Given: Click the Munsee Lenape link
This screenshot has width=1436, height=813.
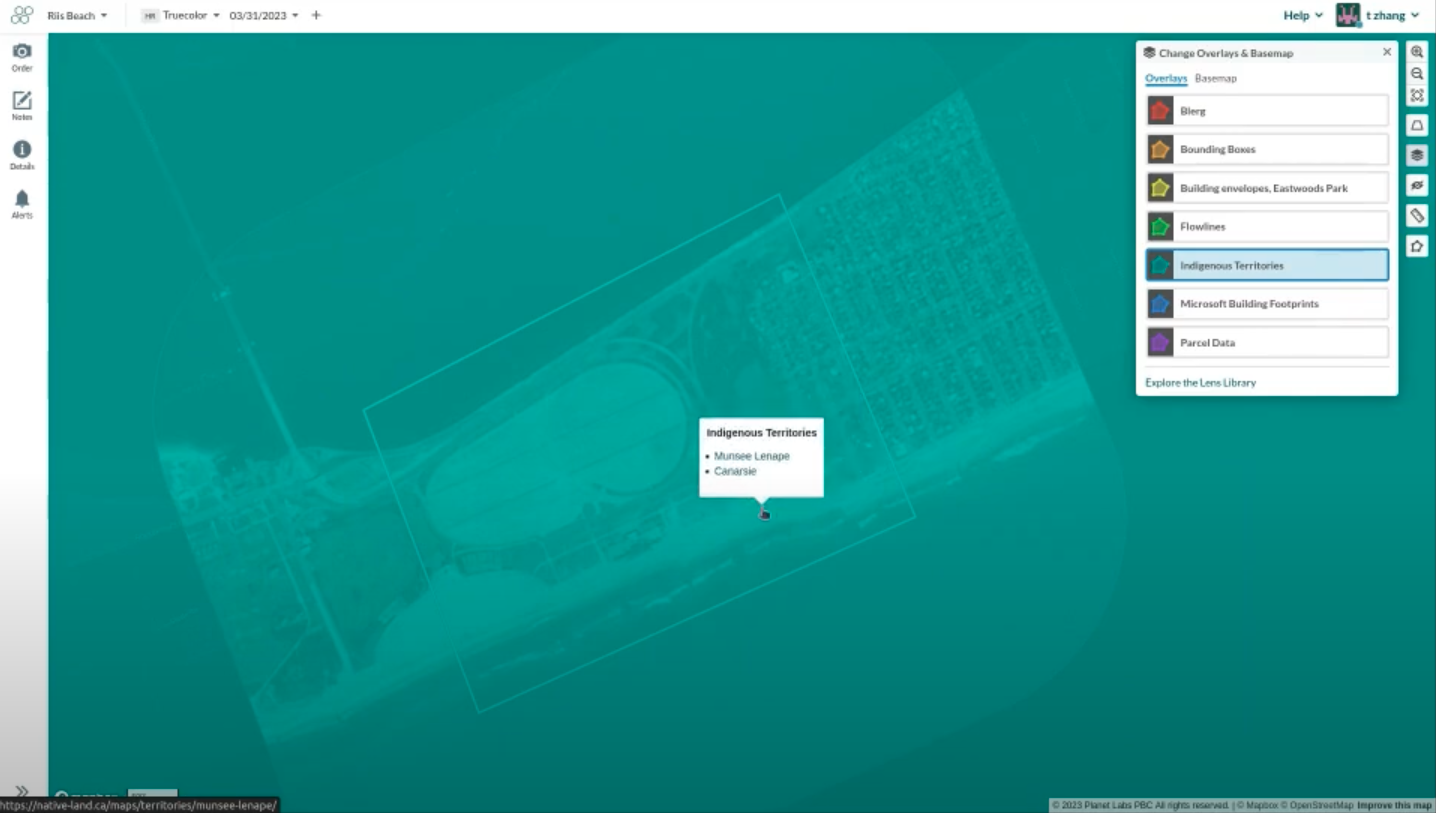Looking at the screenshot, I should (751, 456).
